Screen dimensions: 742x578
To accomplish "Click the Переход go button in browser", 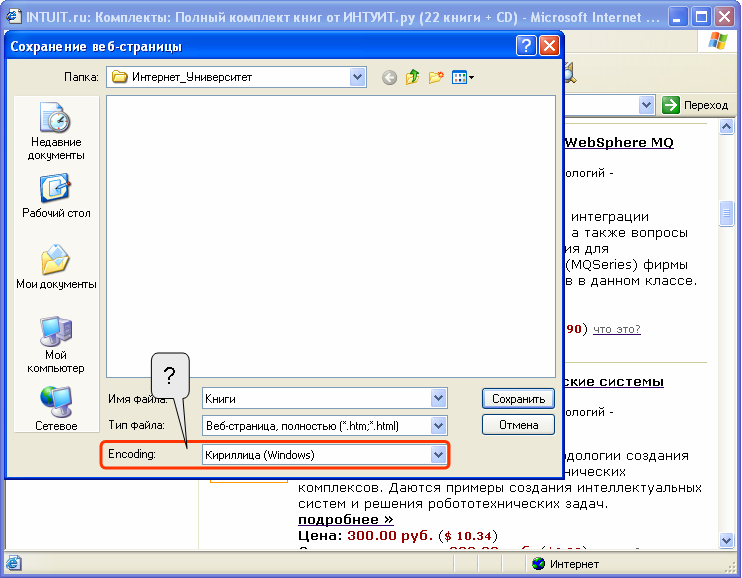I will point(695,105).
